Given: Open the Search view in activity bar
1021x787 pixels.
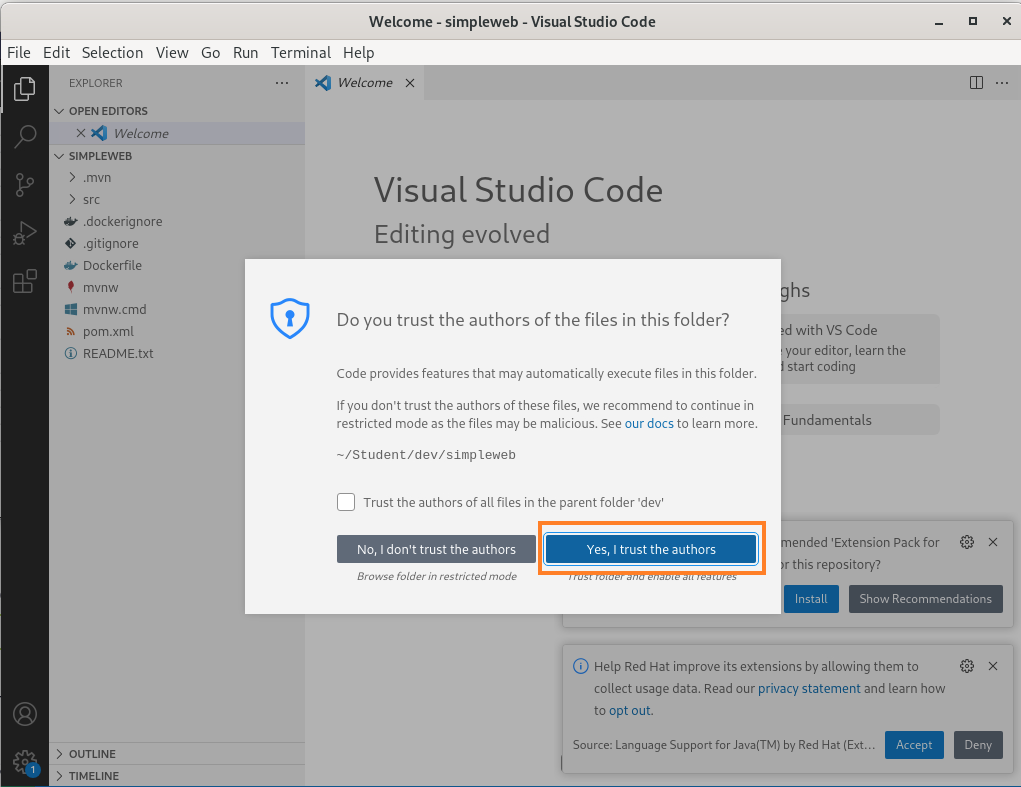Looking at the screenshot, I should click(24, 137).
